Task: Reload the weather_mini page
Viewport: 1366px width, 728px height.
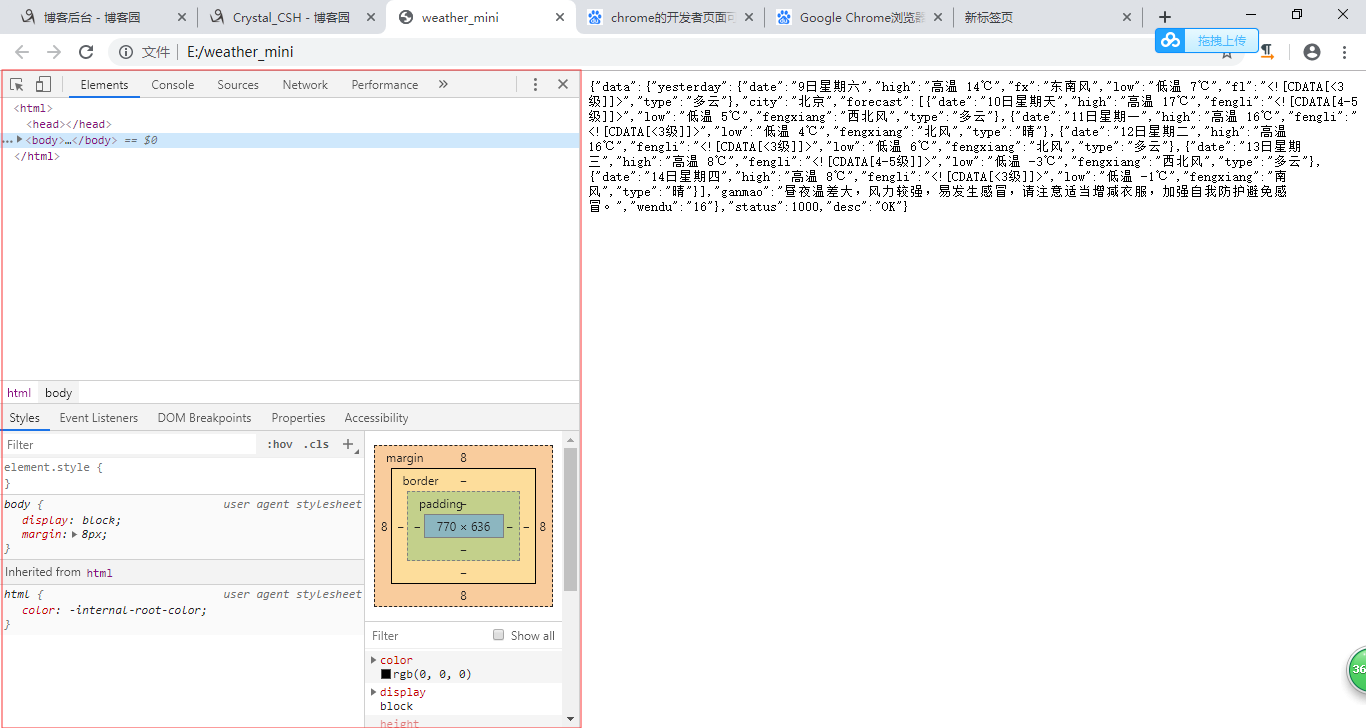Action: tap(86, 52)
